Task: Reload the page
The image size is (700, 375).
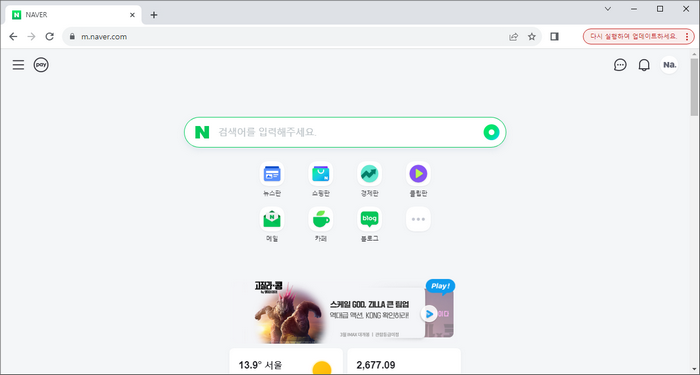Action: [50, 37]
